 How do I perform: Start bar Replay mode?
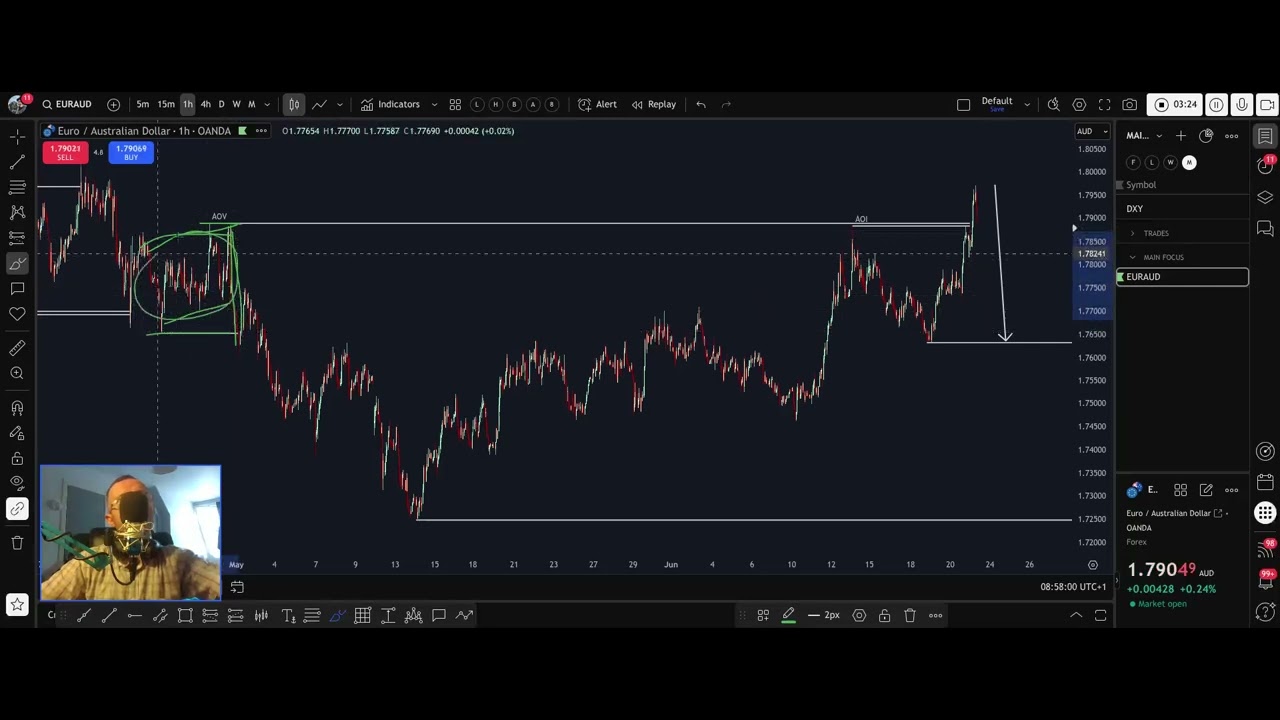pyautogui.click(x=653, y=104)
